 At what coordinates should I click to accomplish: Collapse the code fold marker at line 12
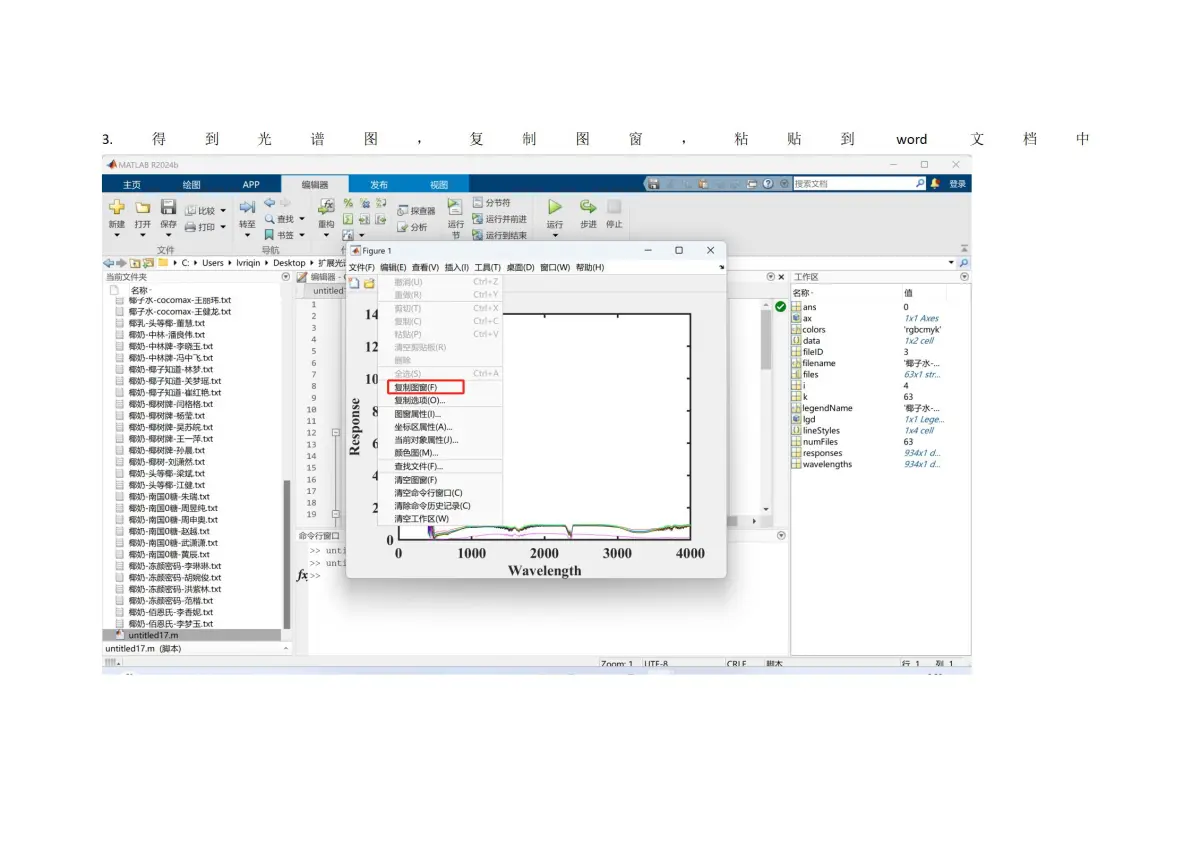335,432
